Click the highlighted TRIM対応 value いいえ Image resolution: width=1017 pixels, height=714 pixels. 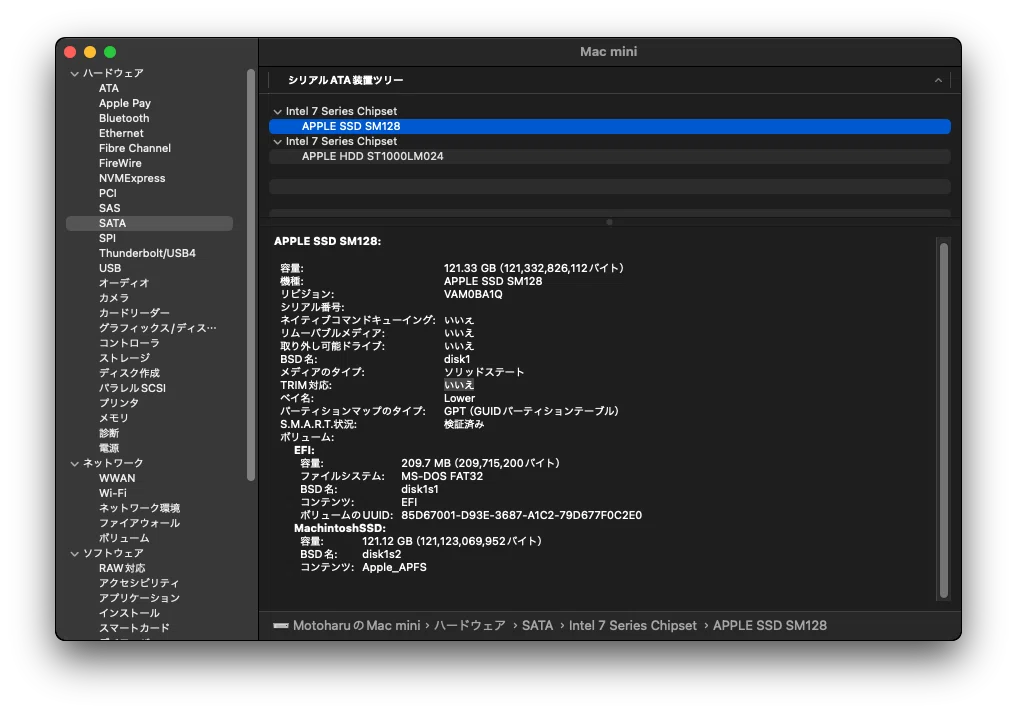[459, 385]
